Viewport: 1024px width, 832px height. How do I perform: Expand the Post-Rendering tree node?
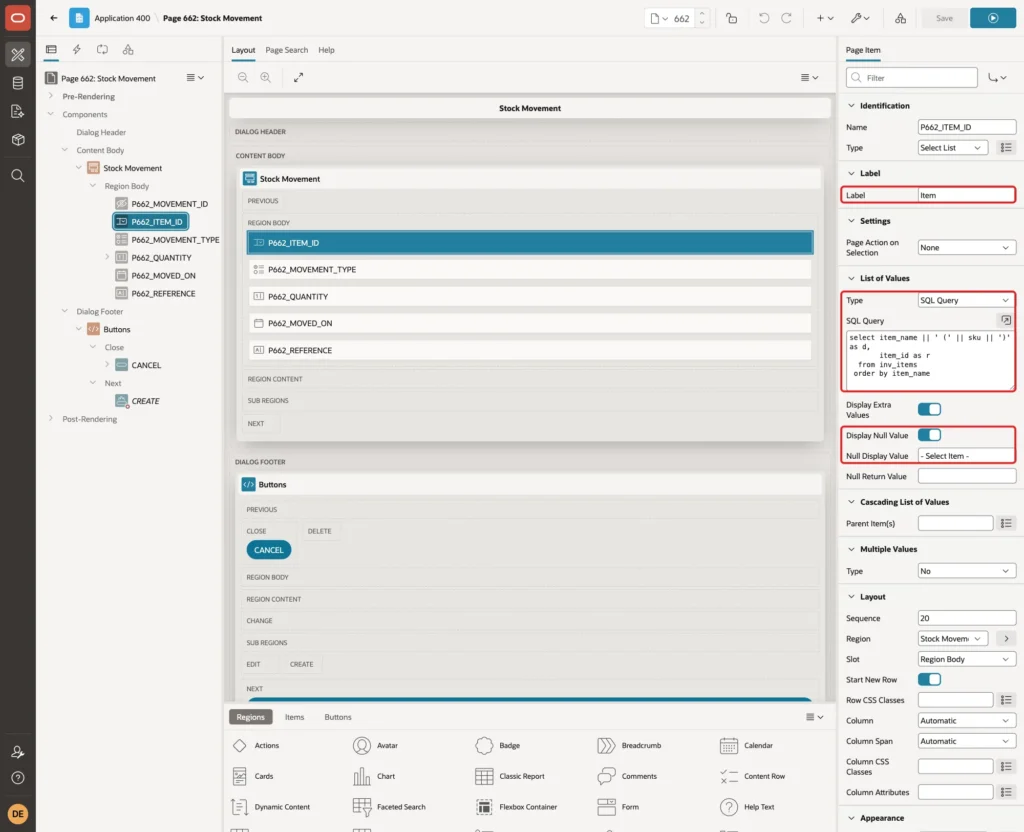coord(51,419)
